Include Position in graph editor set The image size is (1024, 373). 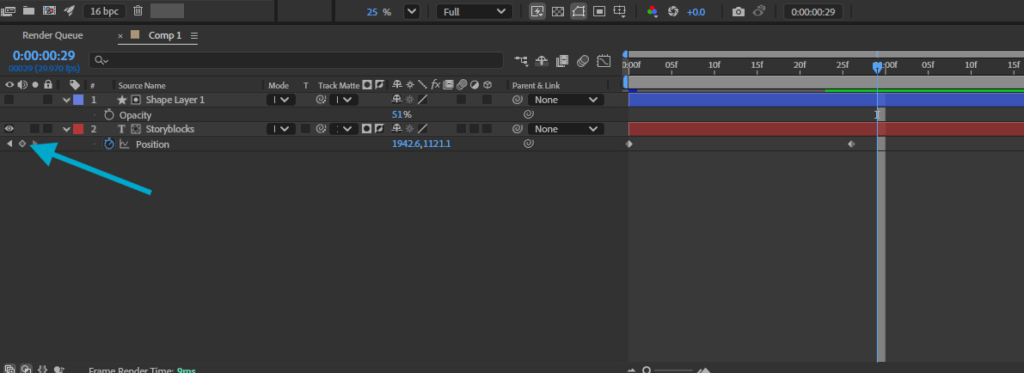[124, 144]
